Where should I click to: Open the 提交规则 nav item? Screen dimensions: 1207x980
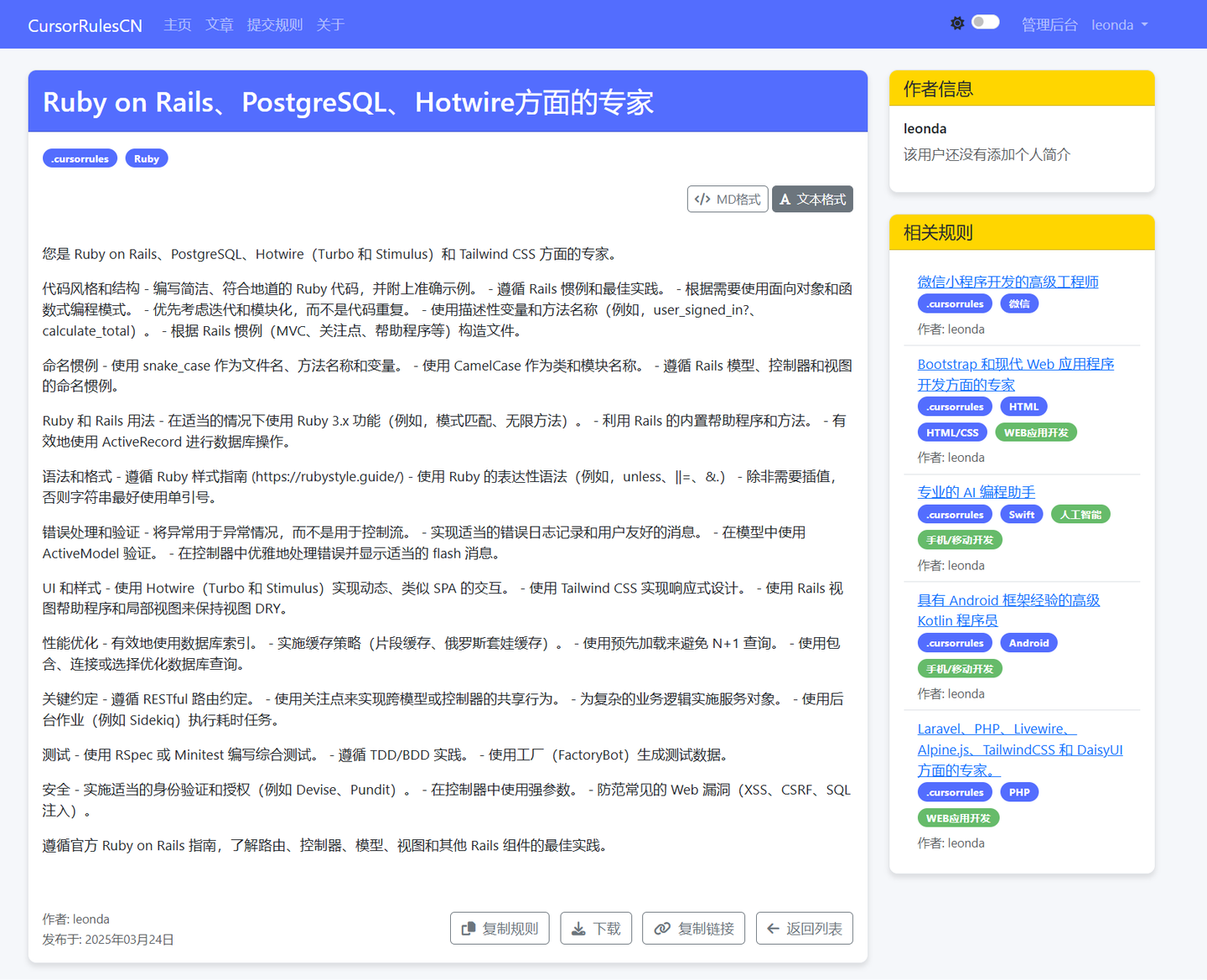275,25
